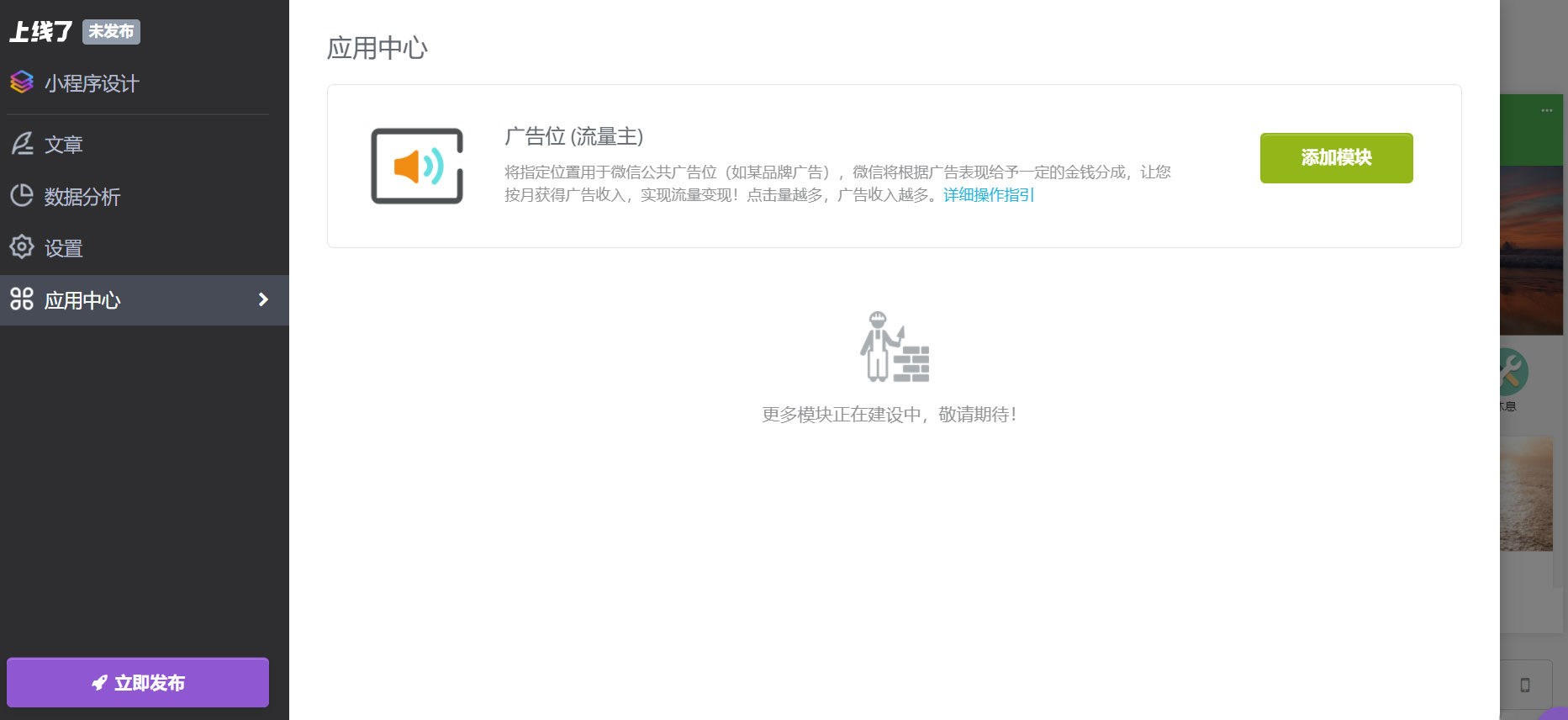Viewport: 1568px width, 720px height.
Task: Click the 未发布 status badge
Action: pyautogui.click(x=111, y=32)
